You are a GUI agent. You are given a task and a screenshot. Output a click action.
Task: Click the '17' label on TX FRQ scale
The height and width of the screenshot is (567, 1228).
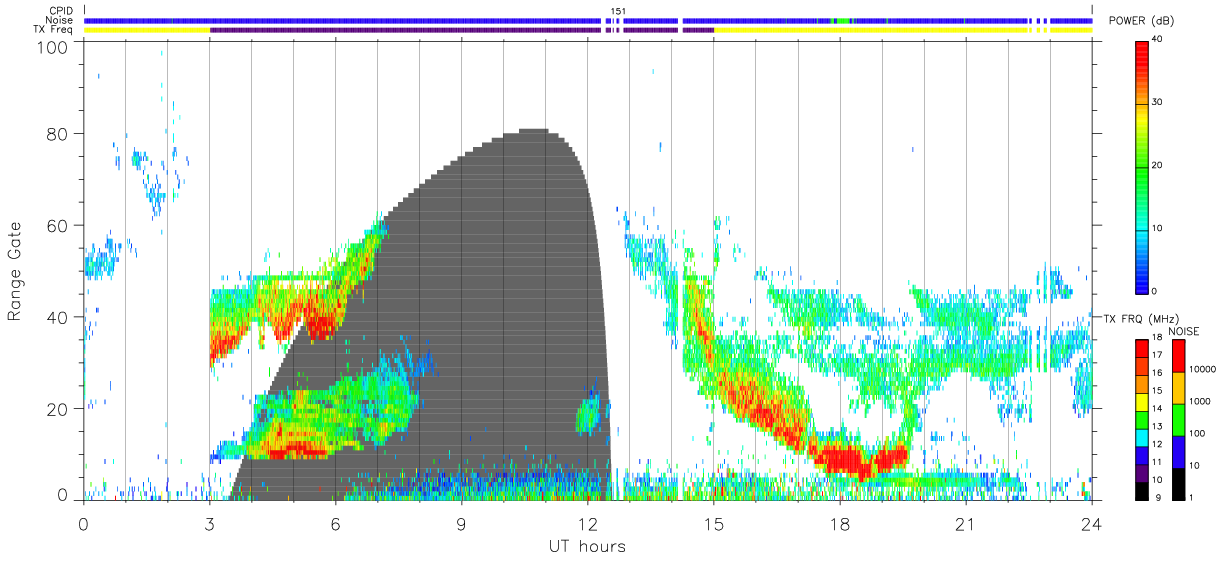tap(1158, 357)
